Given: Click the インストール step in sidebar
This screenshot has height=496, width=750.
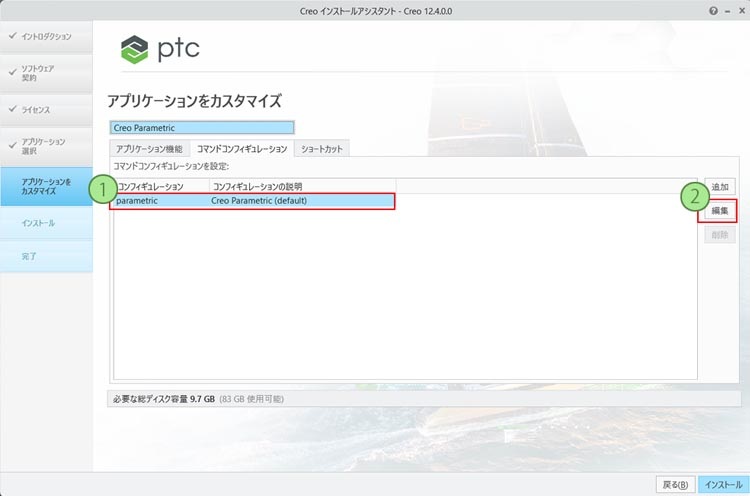Looking at the screenshot, I should pyautogui.click(x=46, y=223).
